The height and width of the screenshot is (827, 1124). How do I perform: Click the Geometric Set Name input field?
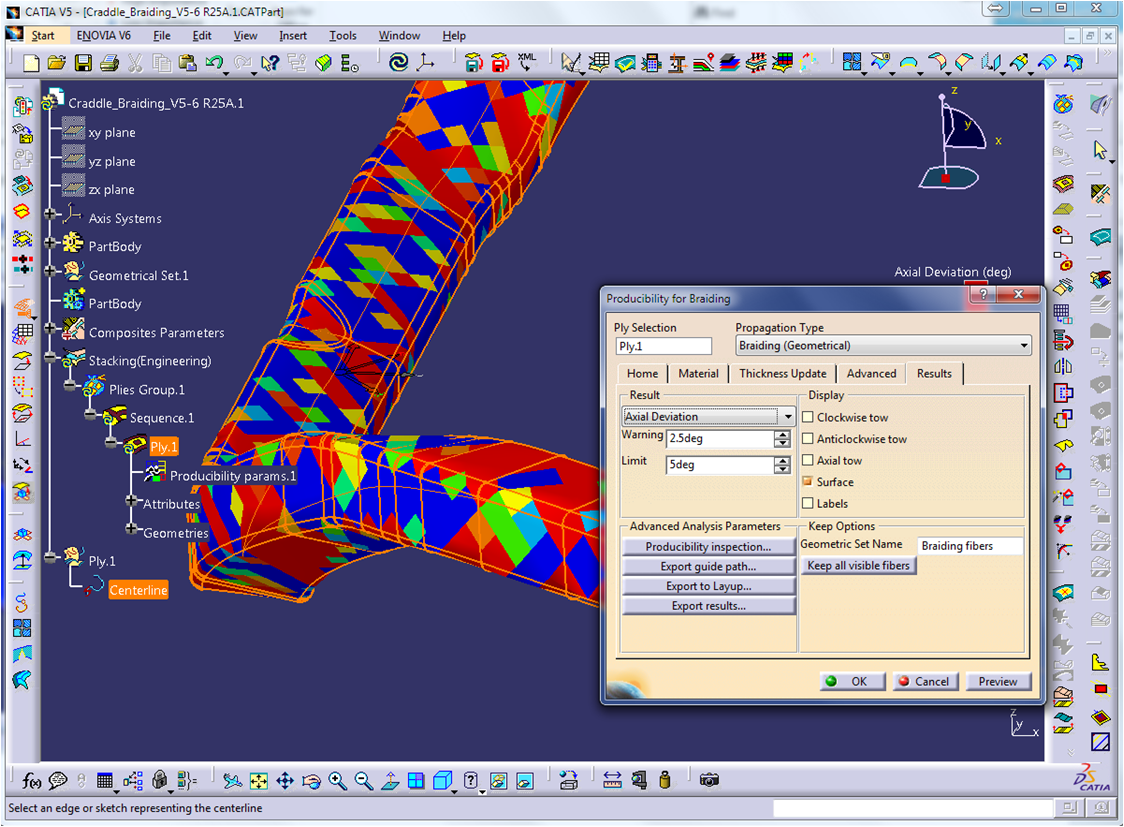click(x=969, y=546)
